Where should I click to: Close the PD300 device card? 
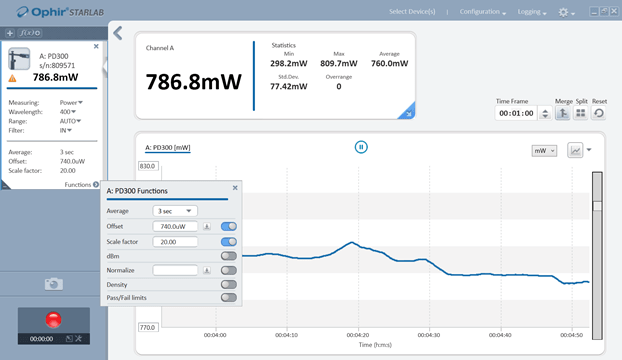pyautogui.click(x=96, y=46)
